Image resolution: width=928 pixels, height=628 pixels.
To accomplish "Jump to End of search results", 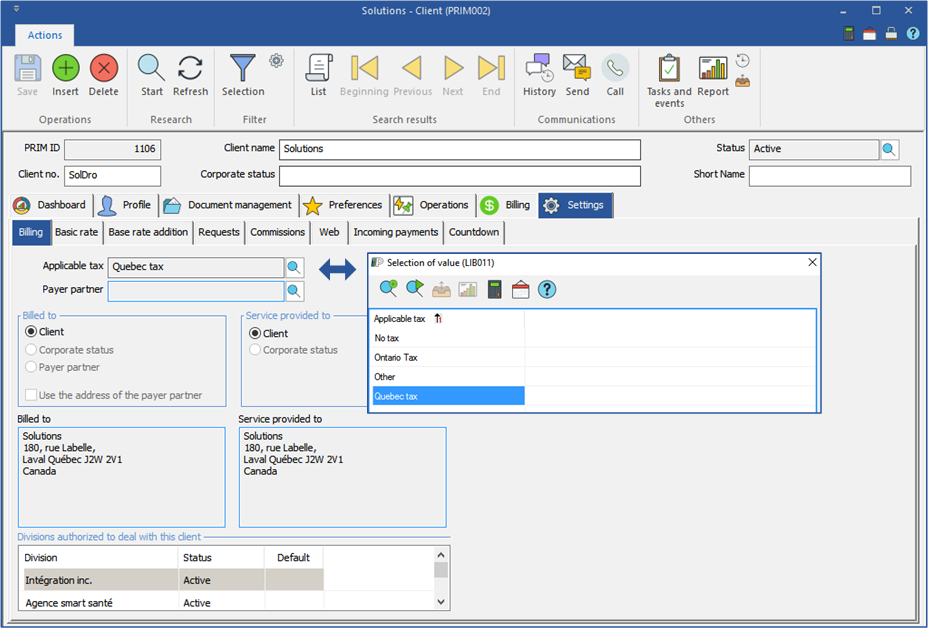I will coord(491,75).
